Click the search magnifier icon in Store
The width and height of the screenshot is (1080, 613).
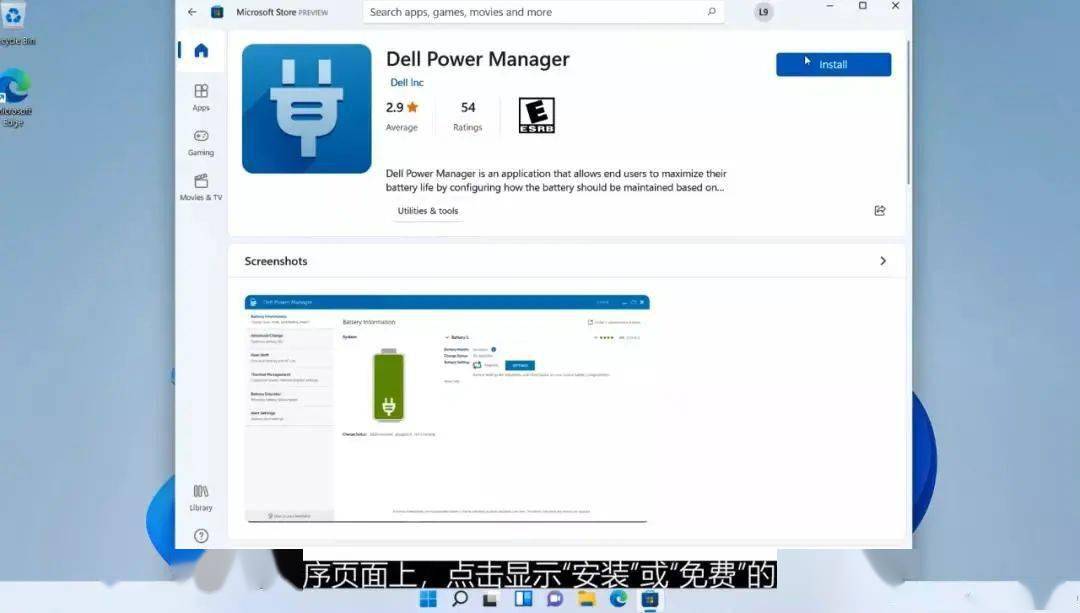712,12
